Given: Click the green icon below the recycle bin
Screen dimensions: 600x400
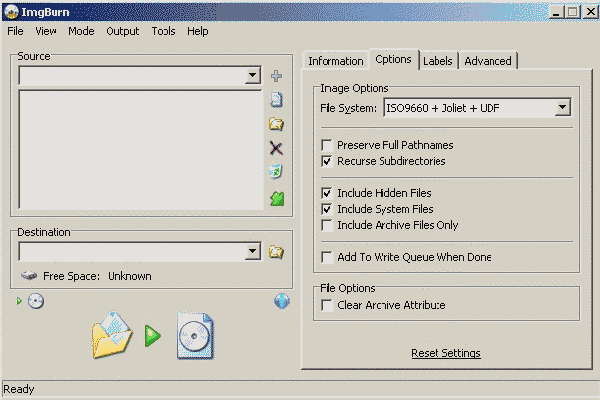Looking at the screenshot, I should 277,198.
